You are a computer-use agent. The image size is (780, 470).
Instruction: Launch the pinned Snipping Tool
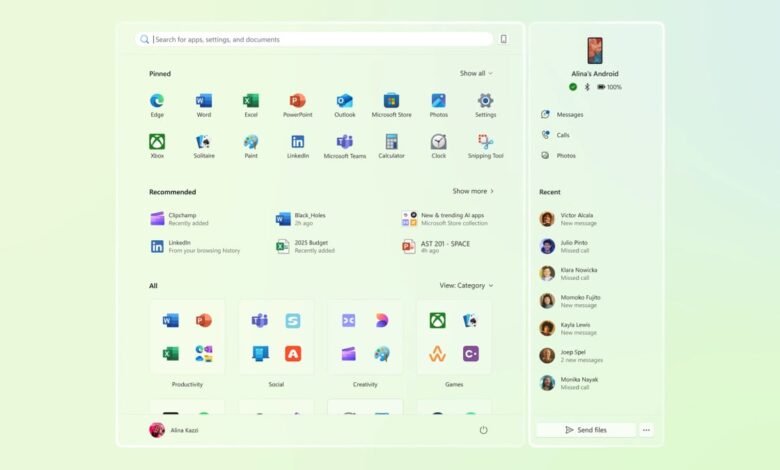click(486, 146)
